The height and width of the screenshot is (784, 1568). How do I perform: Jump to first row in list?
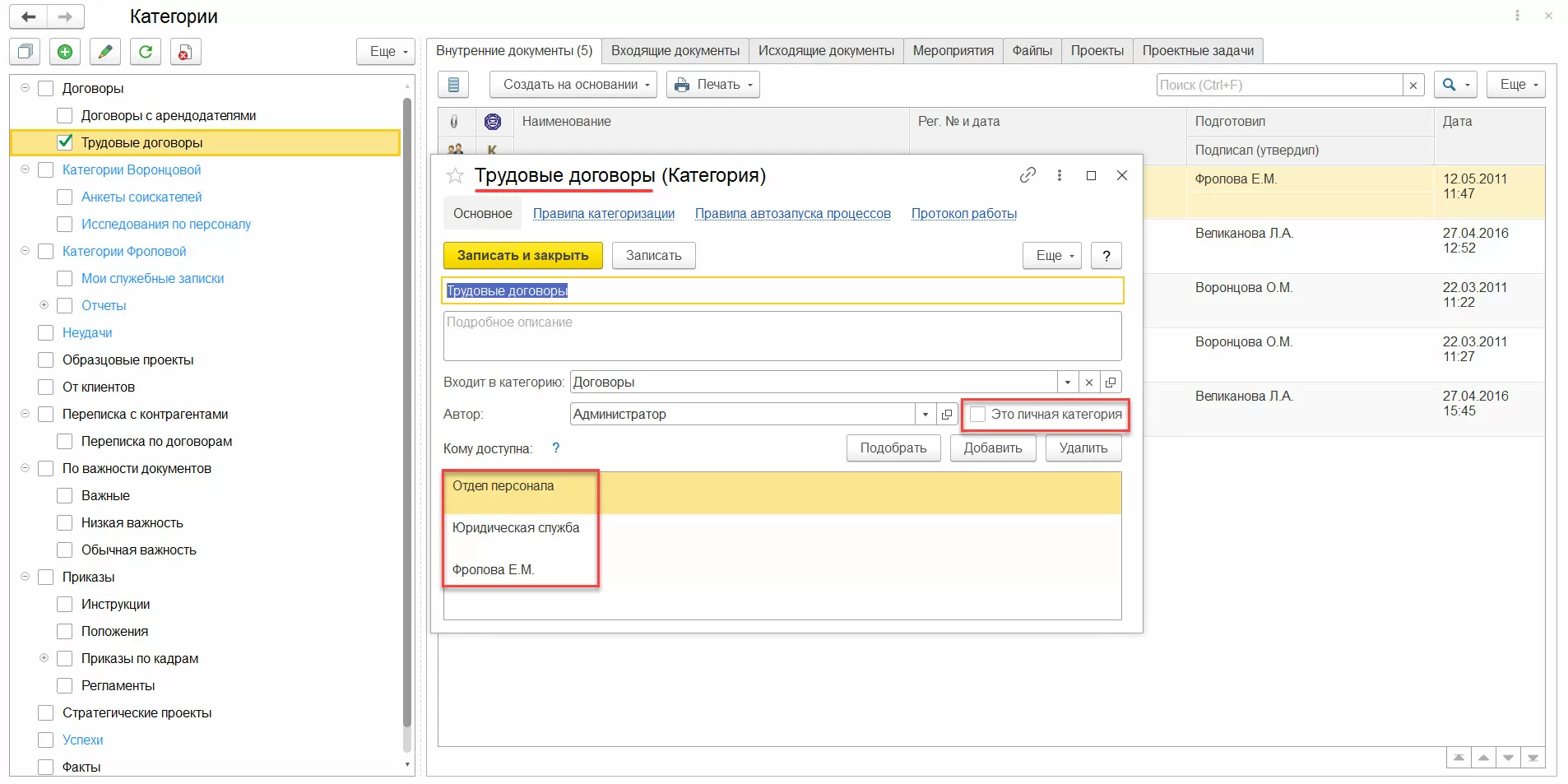1459,758
